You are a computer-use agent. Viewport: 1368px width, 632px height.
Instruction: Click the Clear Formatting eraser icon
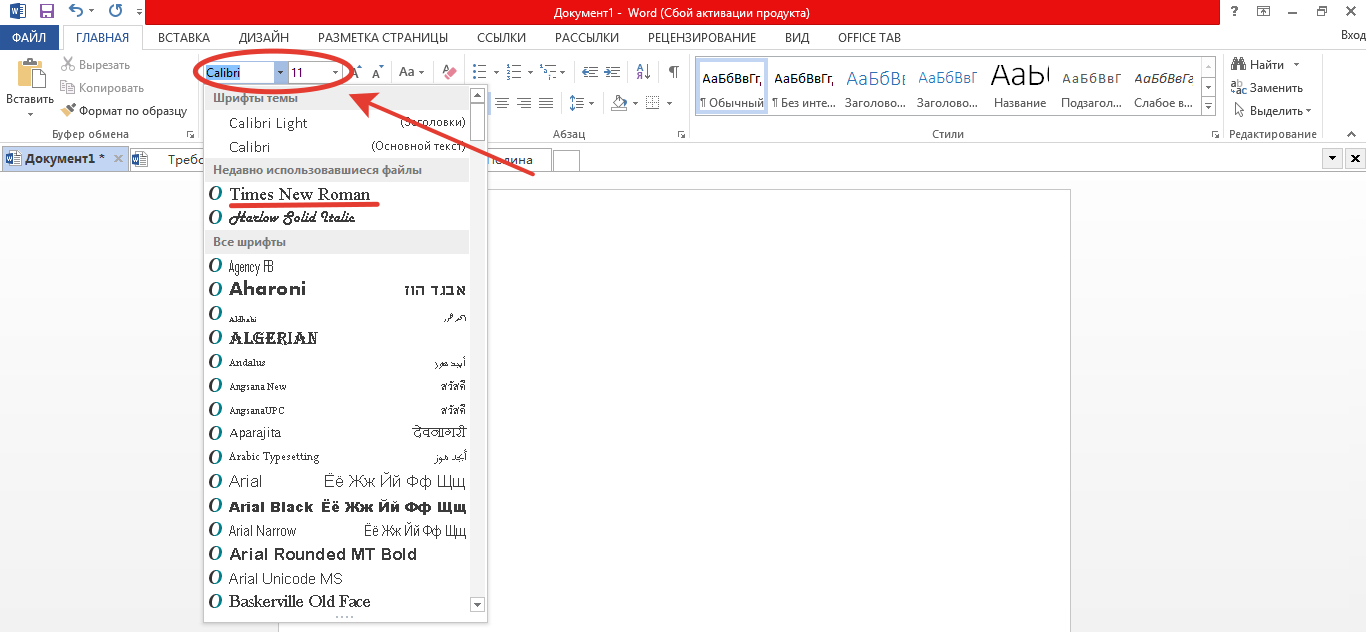pos(449,72)
